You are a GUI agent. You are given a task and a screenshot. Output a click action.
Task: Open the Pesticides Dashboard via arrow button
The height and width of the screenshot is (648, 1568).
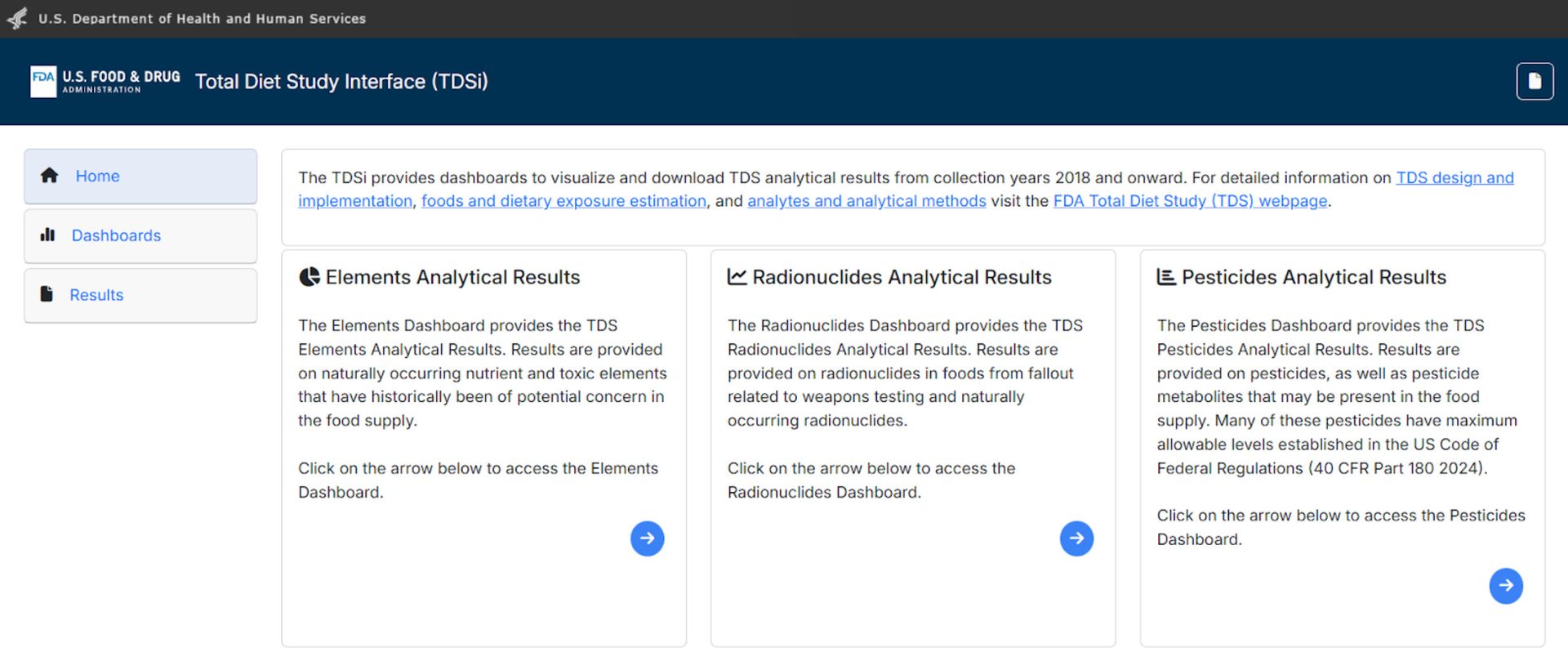[x=1506, y=586]
